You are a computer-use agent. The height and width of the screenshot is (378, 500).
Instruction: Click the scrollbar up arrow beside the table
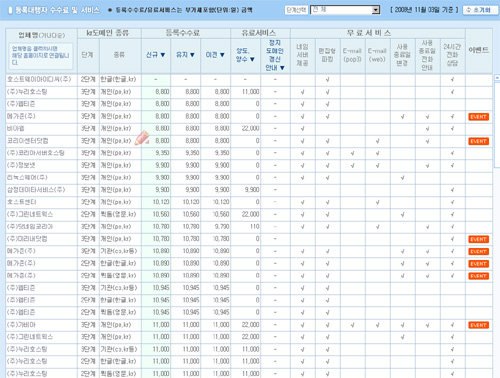497,78
